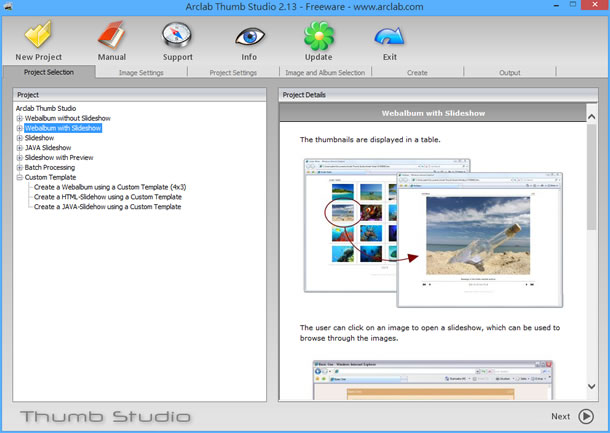Select the Output tab
610x433 pixels.
[x=510, y=73]
